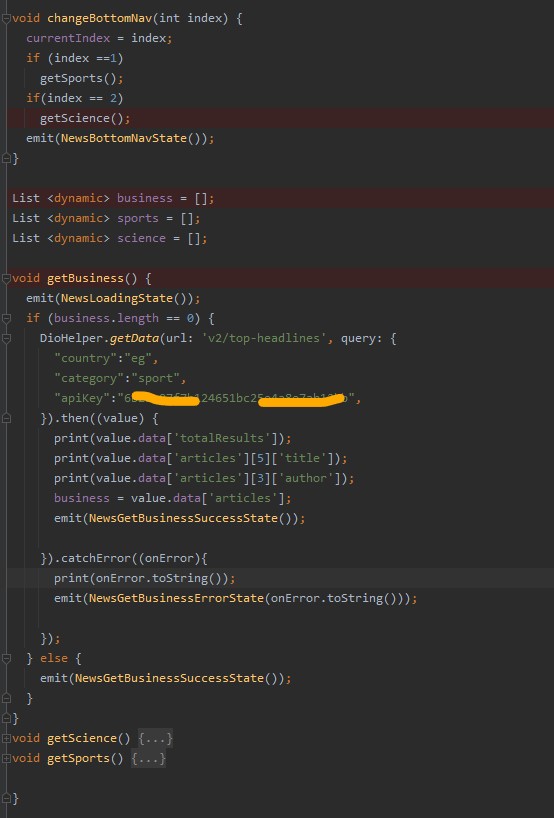Click the 'author' string in the print call
The height and width of the screenshot is (818, 554).
306,478
